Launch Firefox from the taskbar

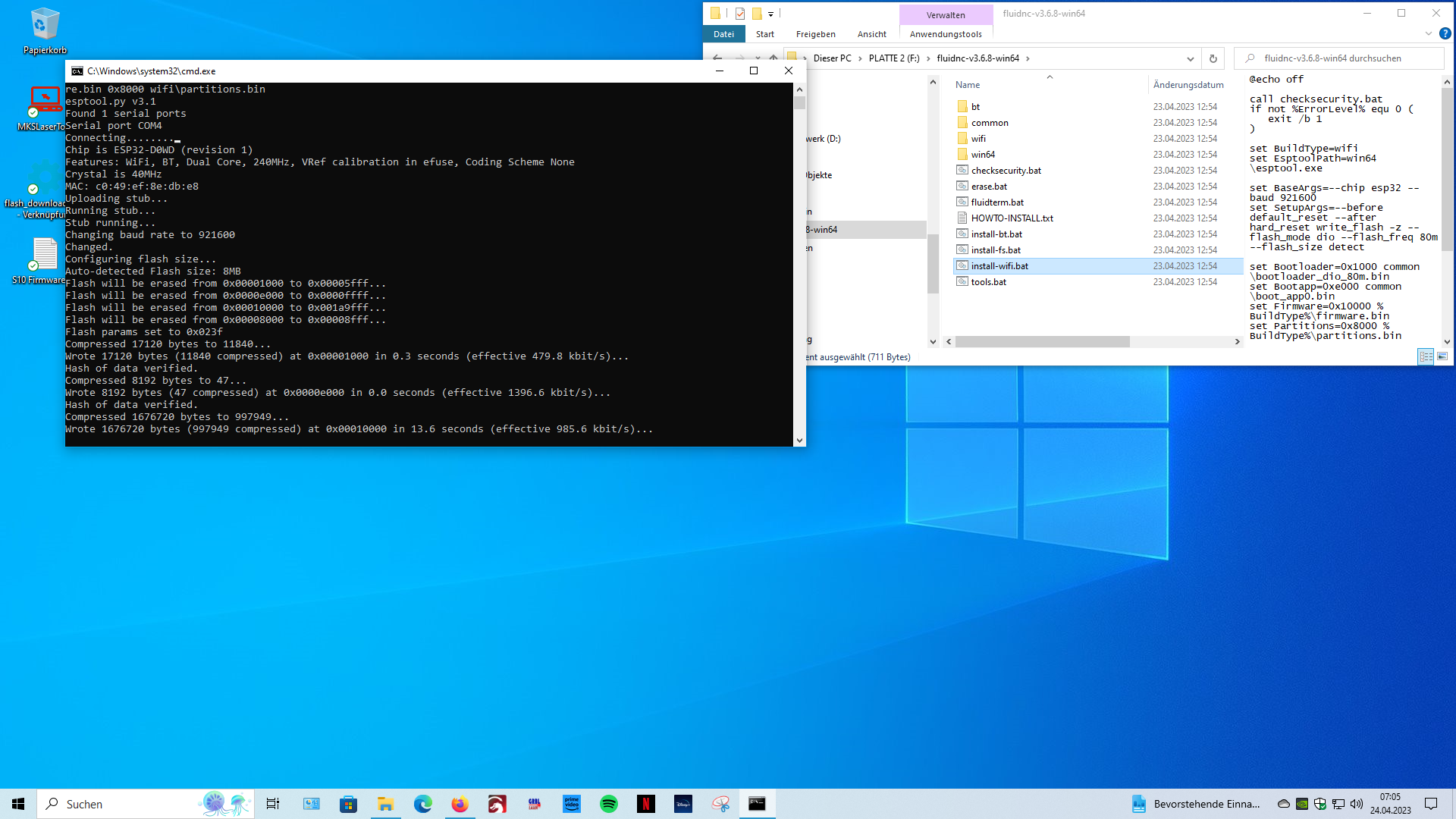tap(460, 804)
